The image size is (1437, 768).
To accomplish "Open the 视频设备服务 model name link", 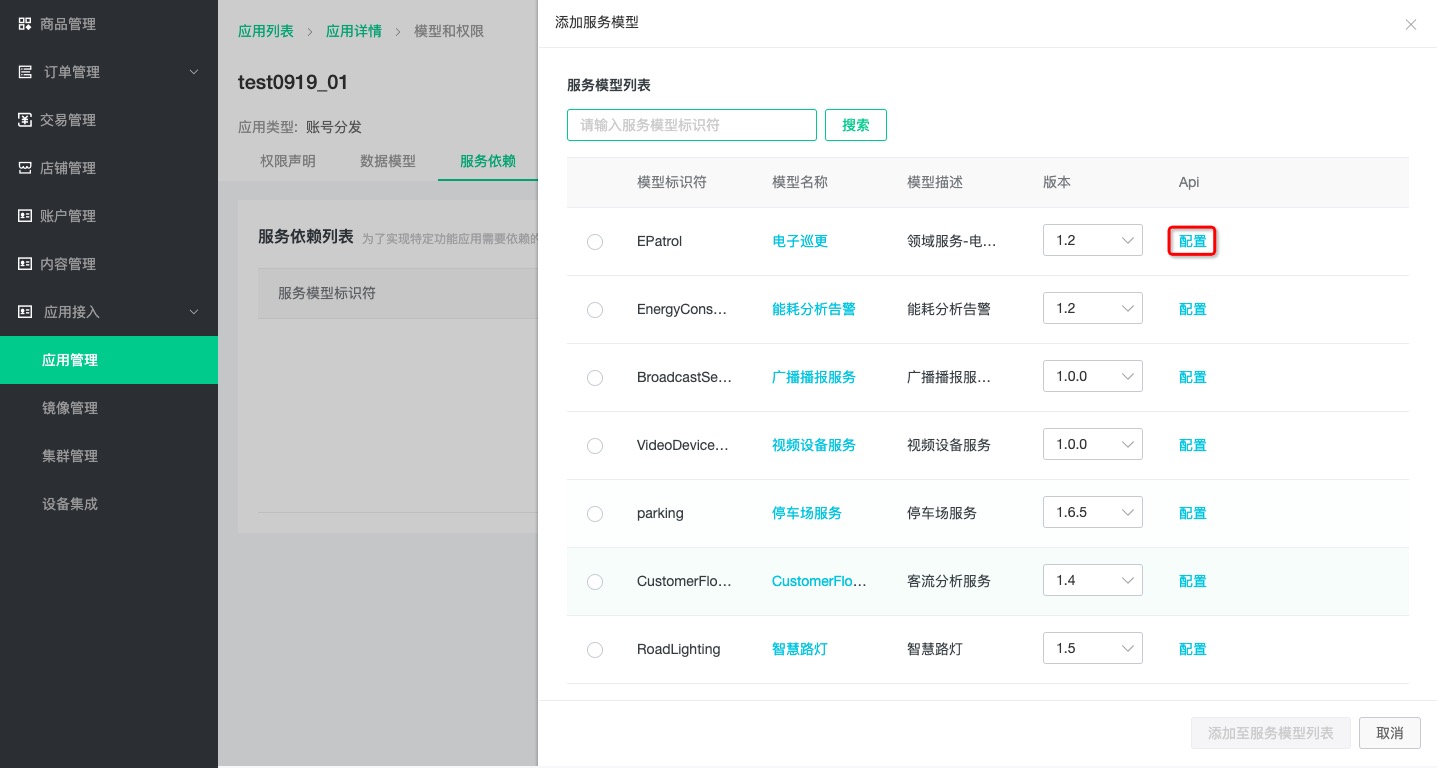I will [814, 445].
